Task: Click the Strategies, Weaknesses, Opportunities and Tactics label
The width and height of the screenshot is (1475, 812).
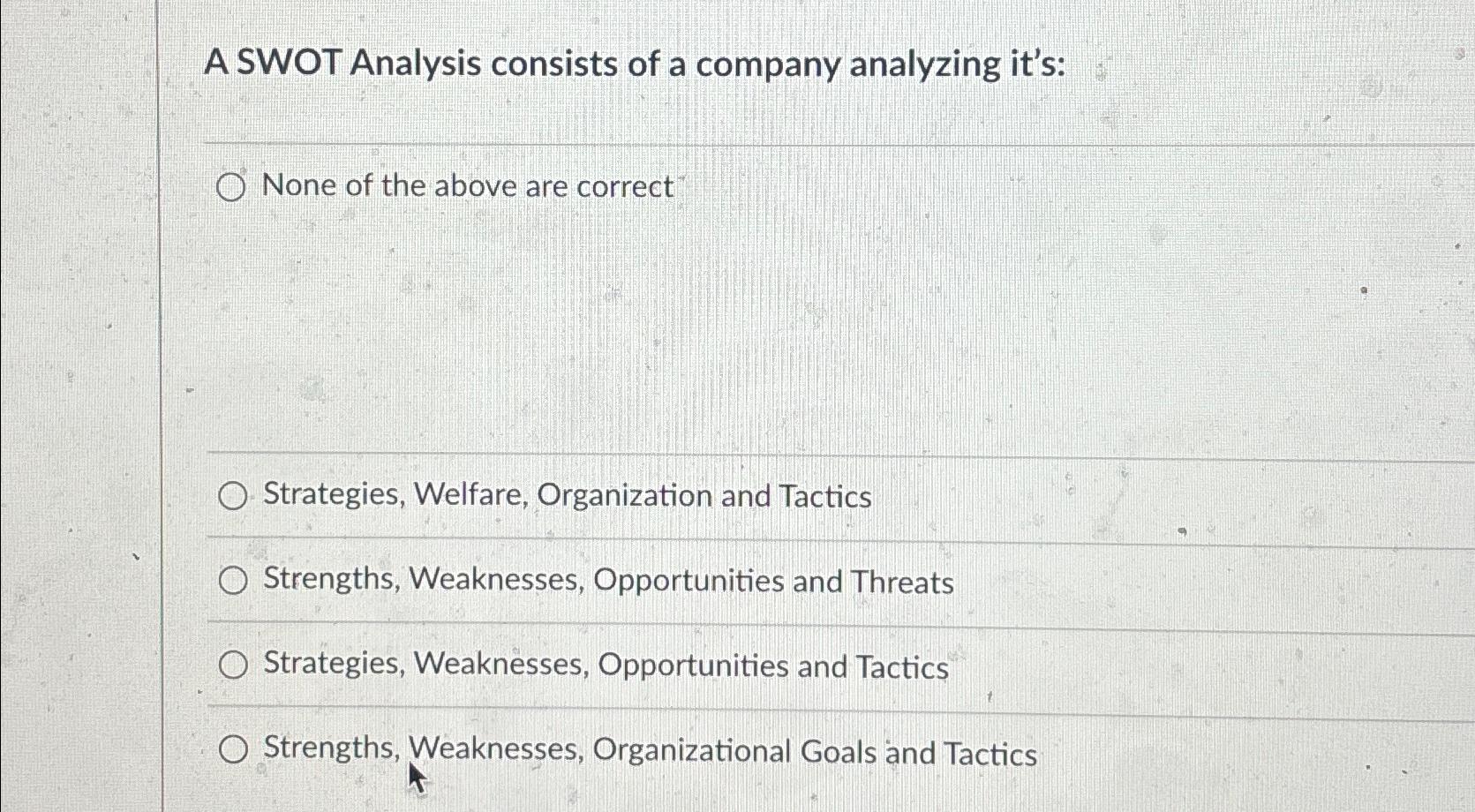Action: (x=605, y=665)
